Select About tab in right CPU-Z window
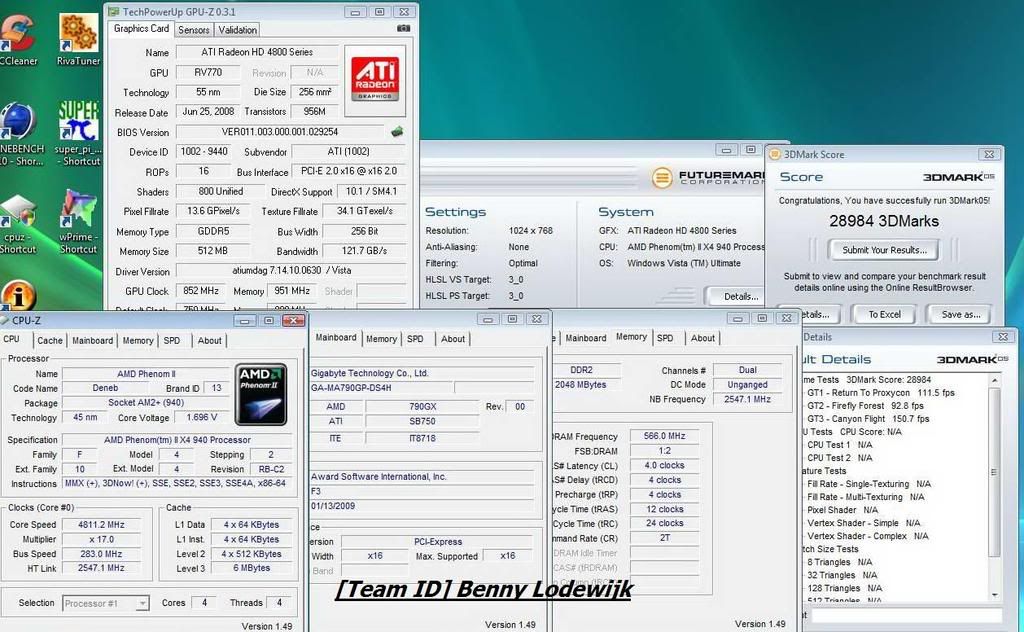The image size is (1024, 632). [x=703, y=338]
